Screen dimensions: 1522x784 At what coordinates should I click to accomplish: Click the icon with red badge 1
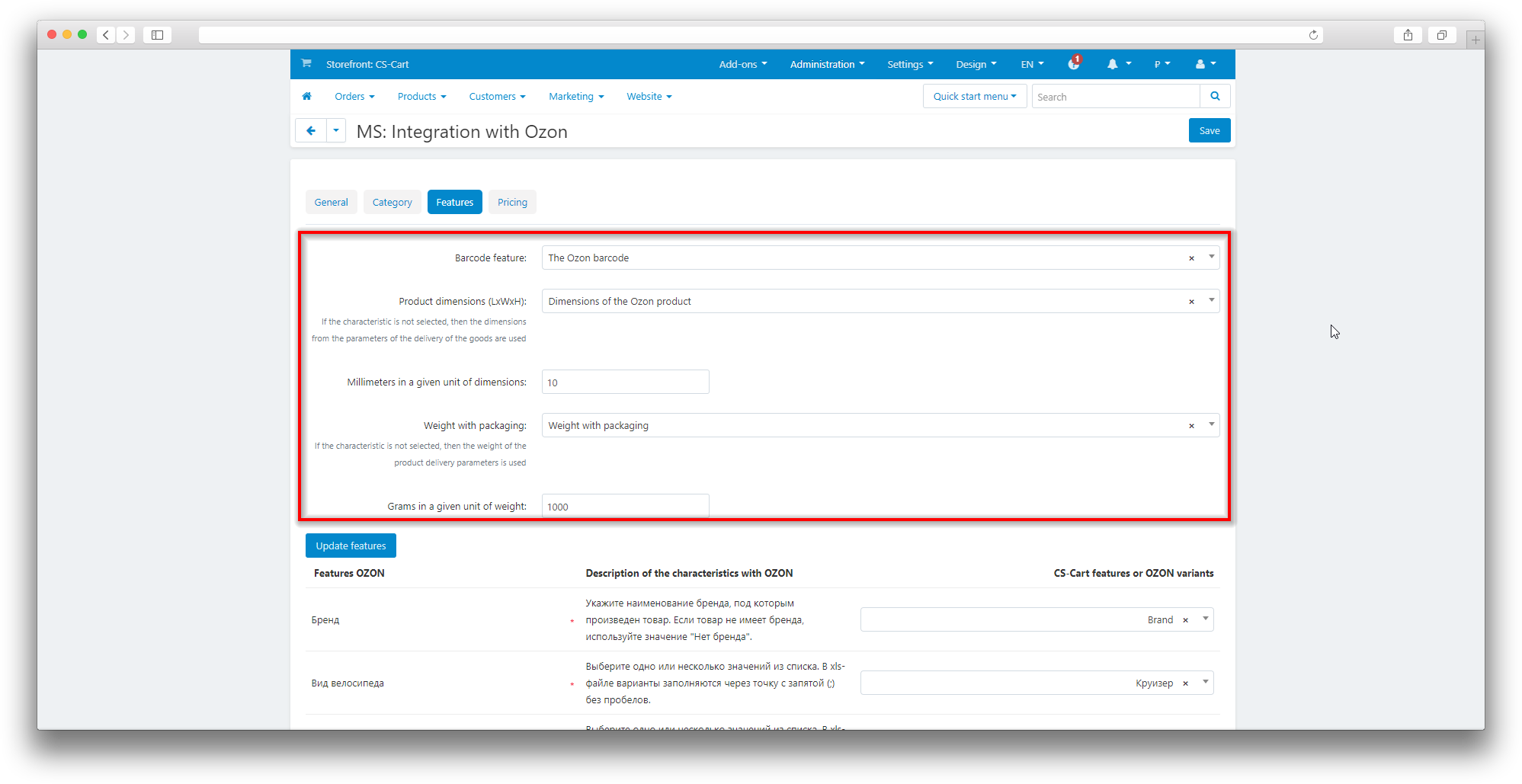1074,64
